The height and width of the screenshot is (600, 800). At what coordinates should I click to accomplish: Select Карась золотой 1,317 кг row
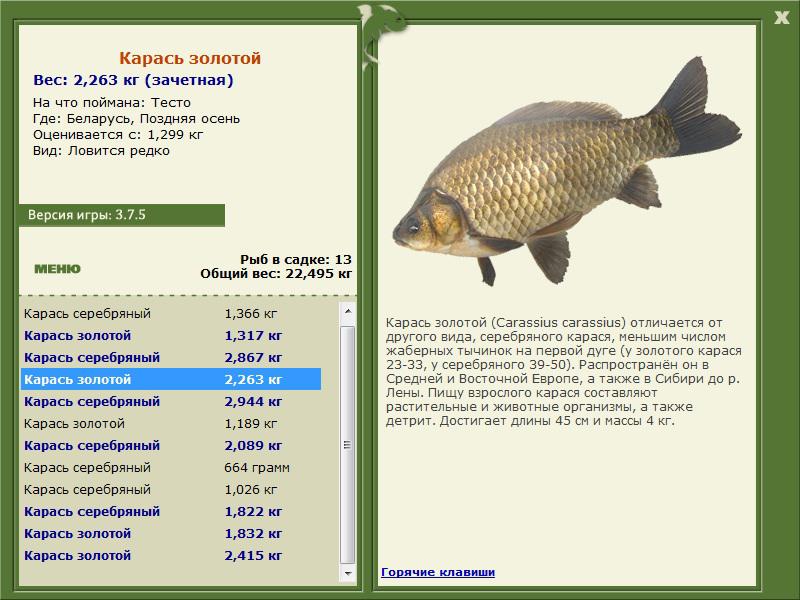coord(171,335)
